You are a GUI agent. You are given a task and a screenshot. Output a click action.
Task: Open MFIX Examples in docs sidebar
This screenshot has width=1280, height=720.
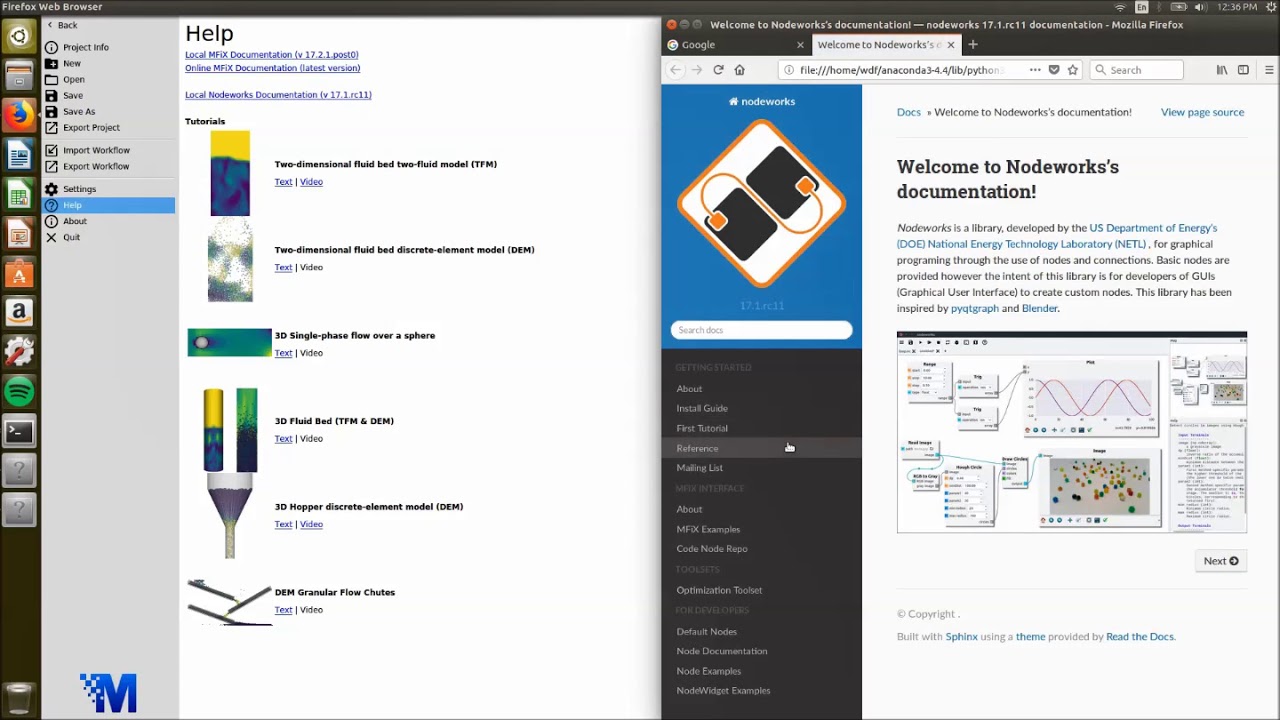pyautogui.click(x=708, y=529)
